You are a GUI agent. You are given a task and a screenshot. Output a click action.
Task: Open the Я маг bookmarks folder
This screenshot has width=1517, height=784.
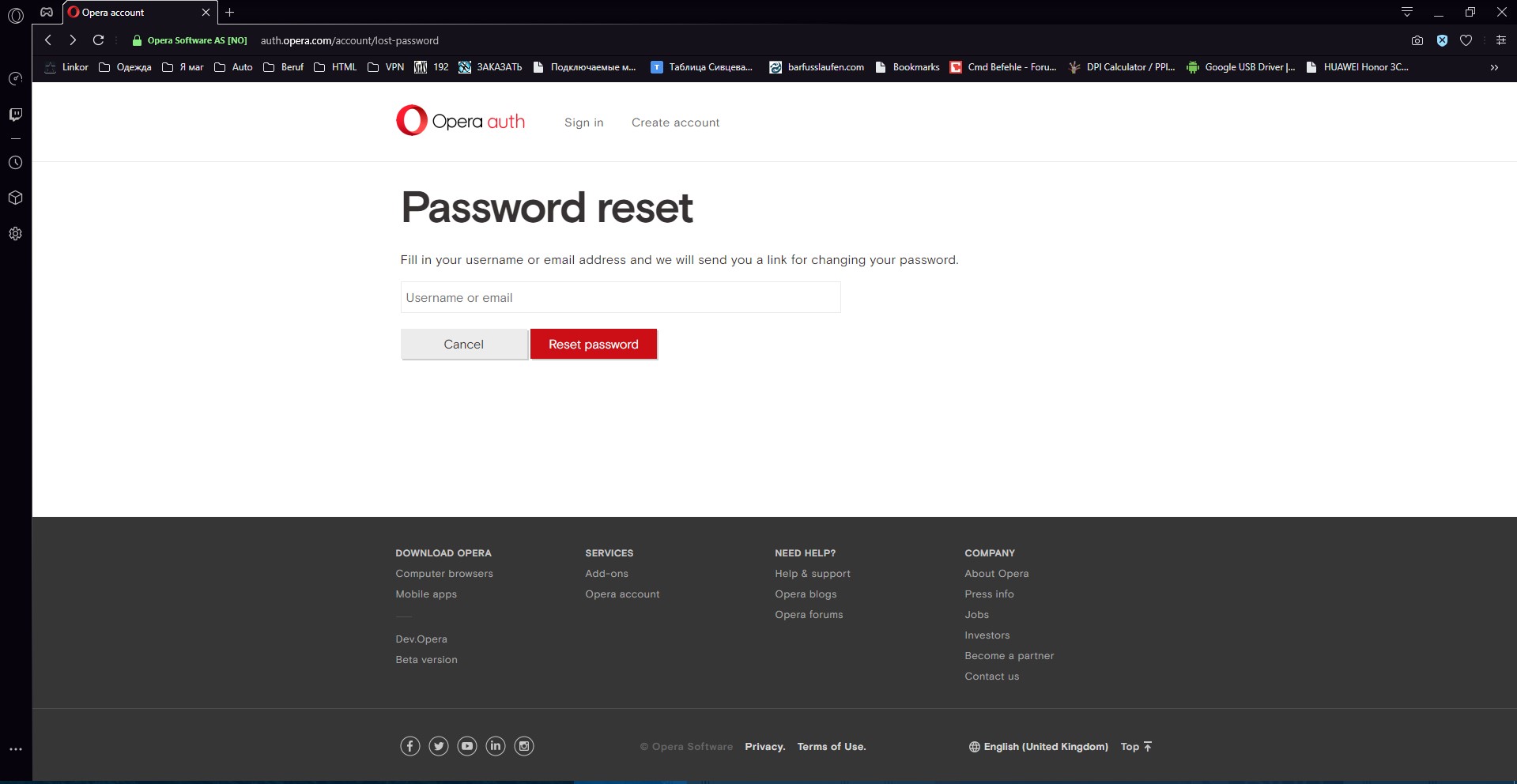tap(183, 67)
